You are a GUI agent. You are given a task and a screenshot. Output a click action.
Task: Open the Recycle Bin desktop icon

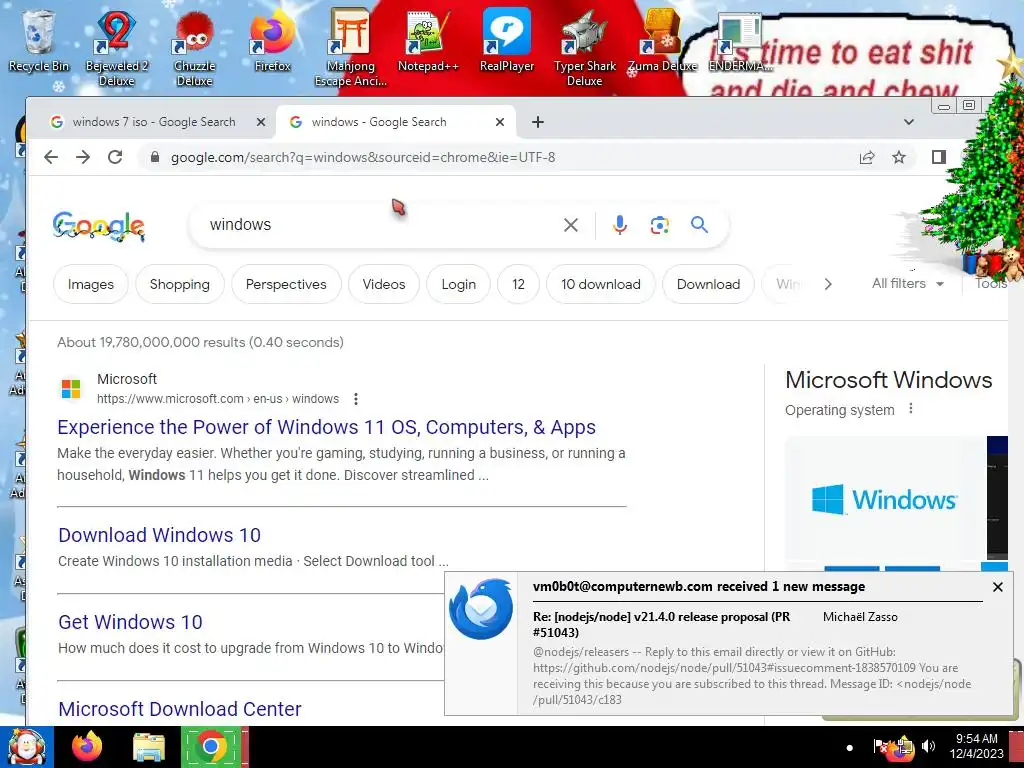[x=38, y=39]
